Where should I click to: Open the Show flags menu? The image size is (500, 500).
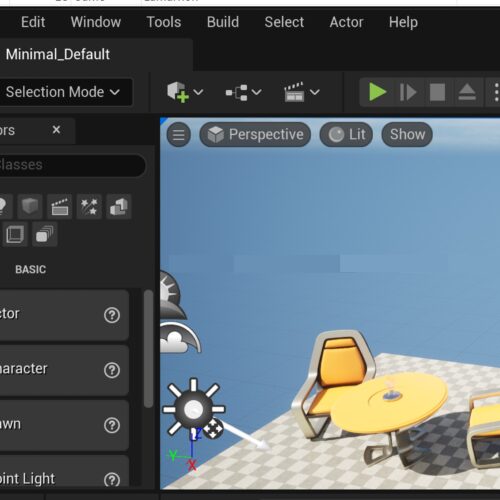point(407,135)
